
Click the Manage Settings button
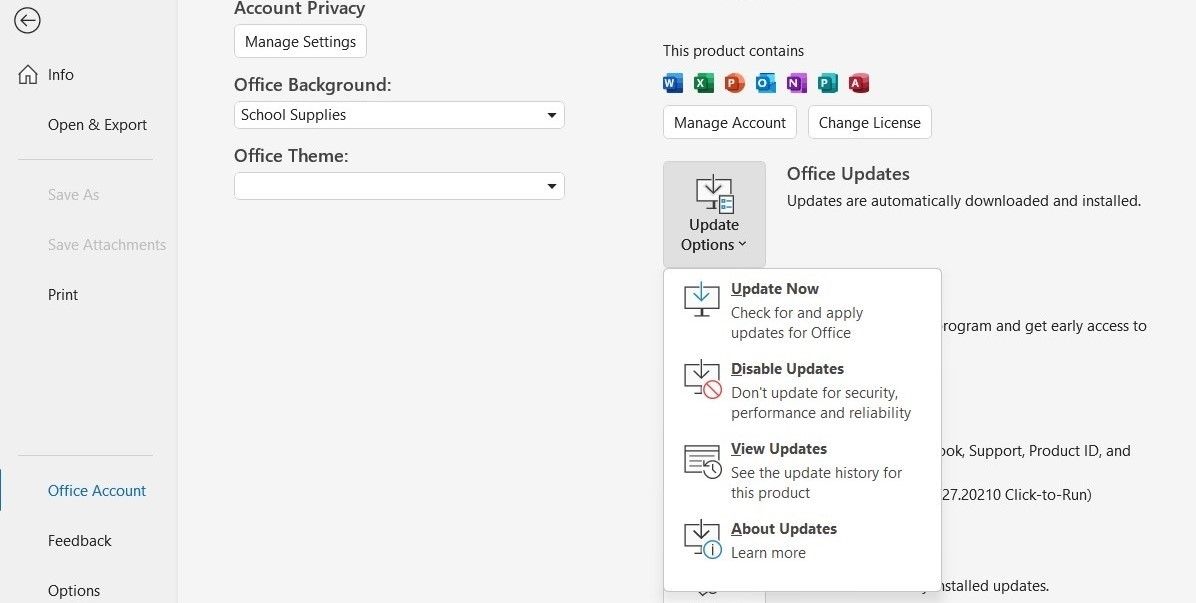301,41
